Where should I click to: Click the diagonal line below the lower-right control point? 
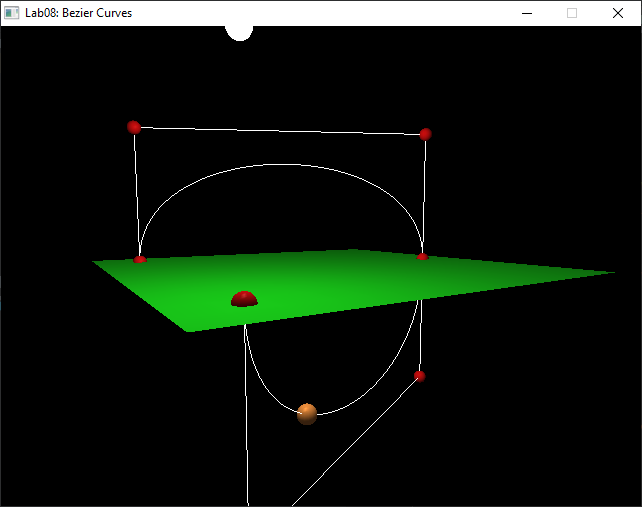(350, 445)
